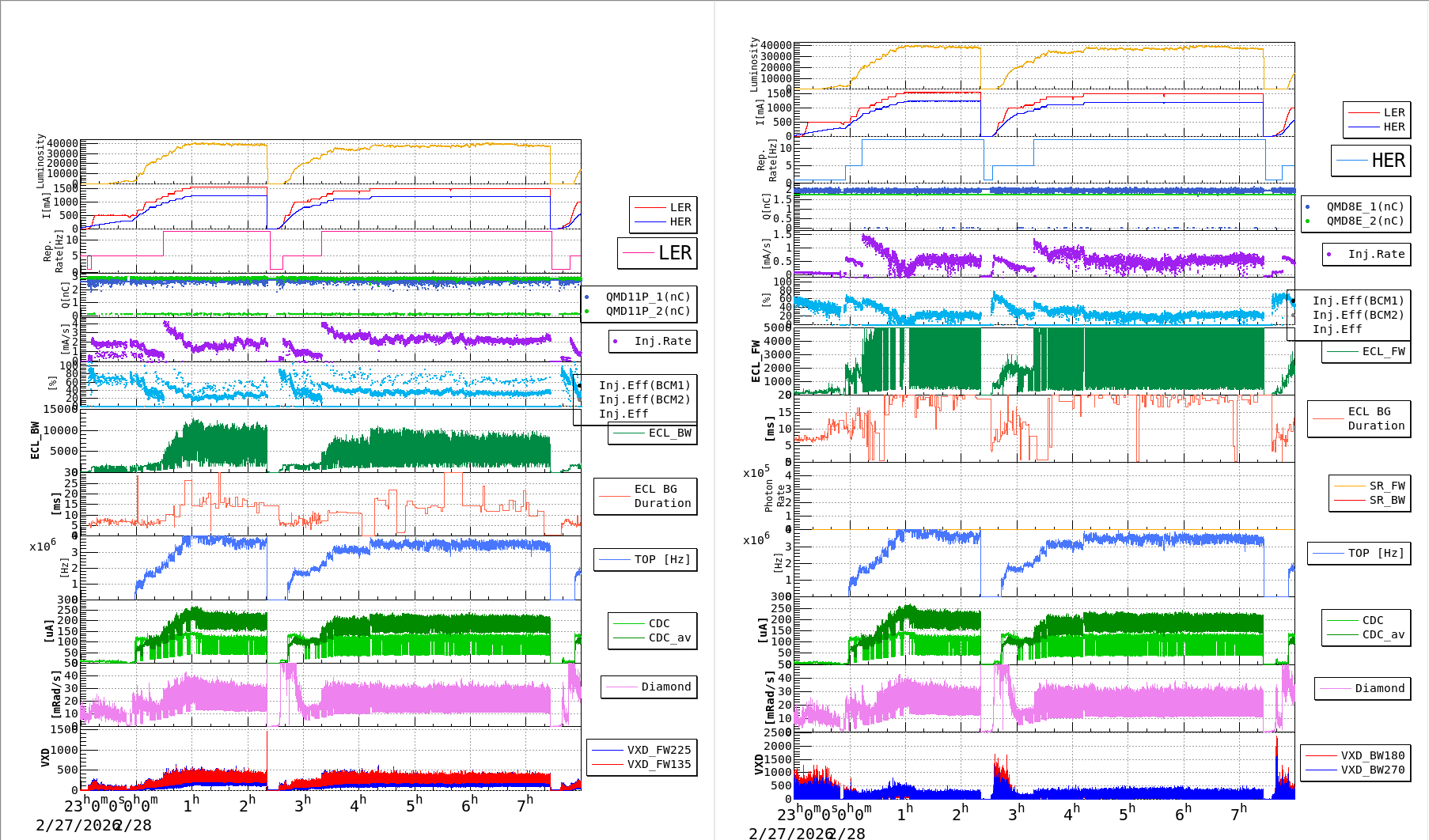
Task: Select the QMD8E_2(nC) legend entry
Action: coord(1365,221)
